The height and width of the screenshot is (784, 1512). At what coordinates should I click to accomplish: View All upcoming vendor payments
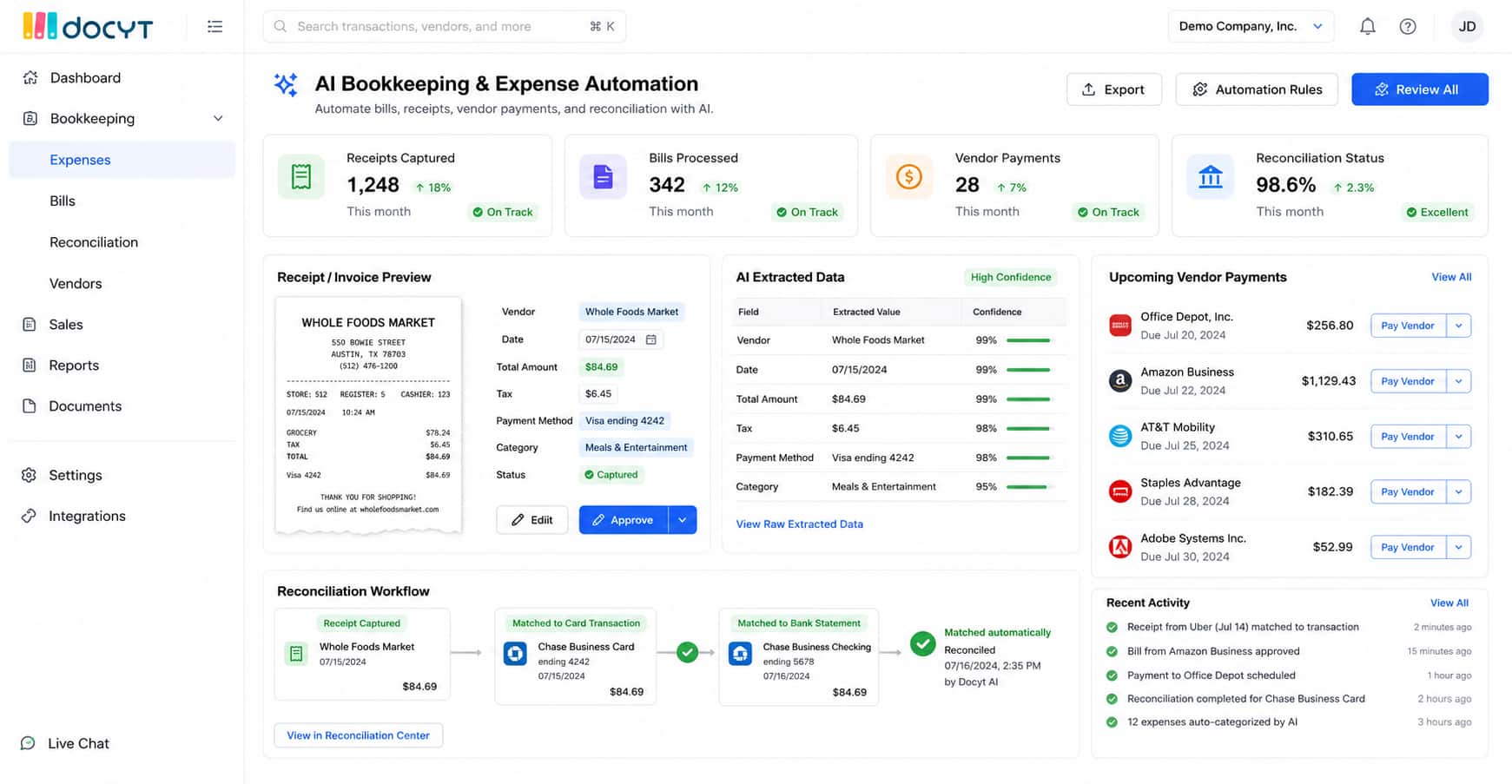[x=1451, y=277]
